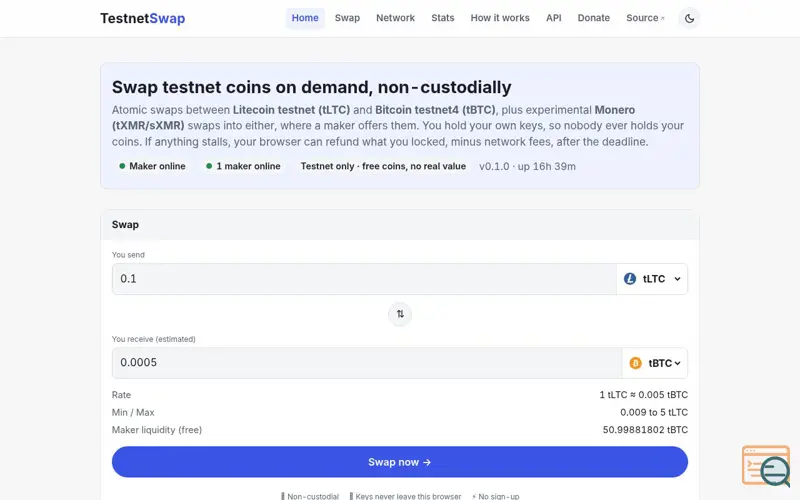Viewport: 800px width, 500px height.
Task: Click the Maker liquidity (free) label
Action: tap(157, 430)
